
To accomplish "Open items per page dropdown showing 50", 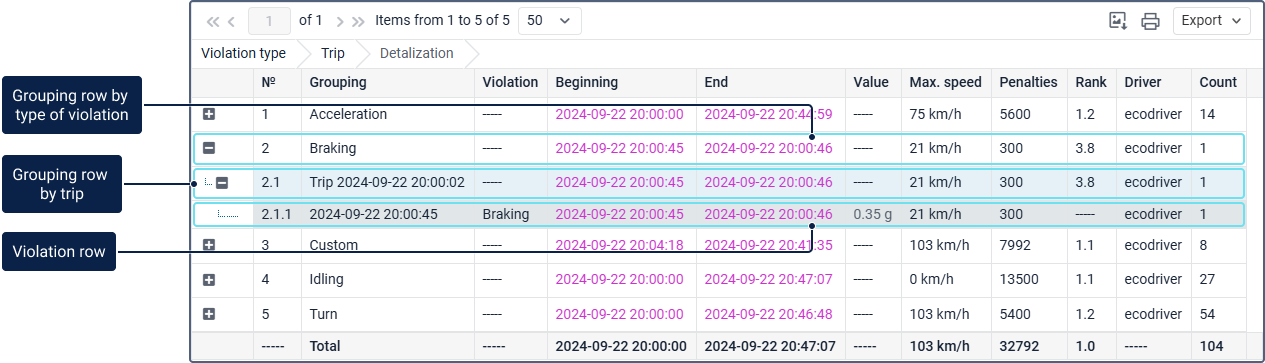I will [549, 21].
